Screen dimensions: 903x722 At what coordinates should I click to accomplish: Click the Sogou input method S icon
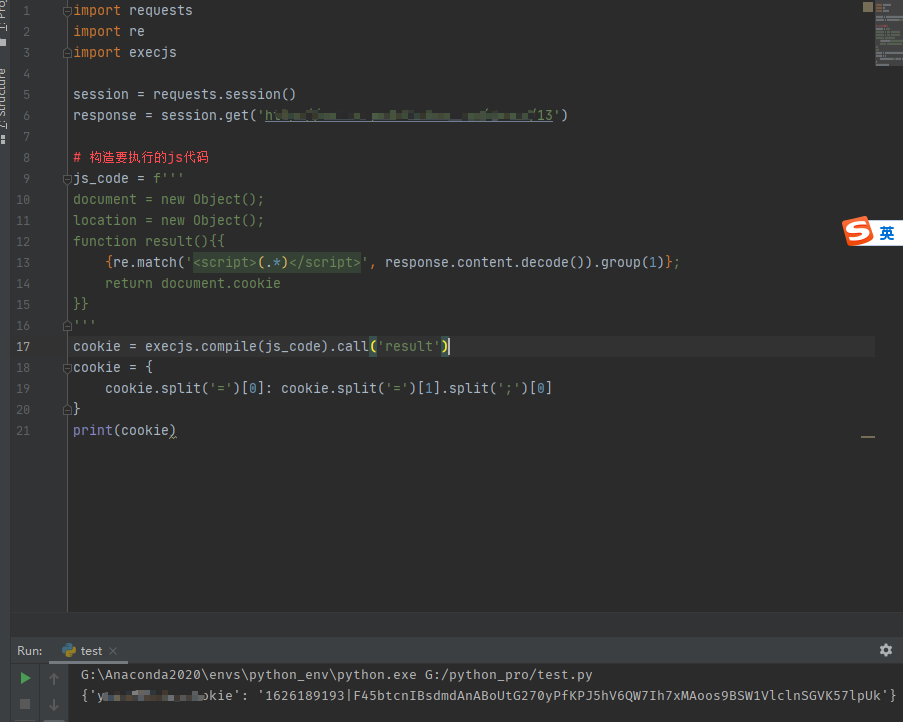tap(858, 231)
